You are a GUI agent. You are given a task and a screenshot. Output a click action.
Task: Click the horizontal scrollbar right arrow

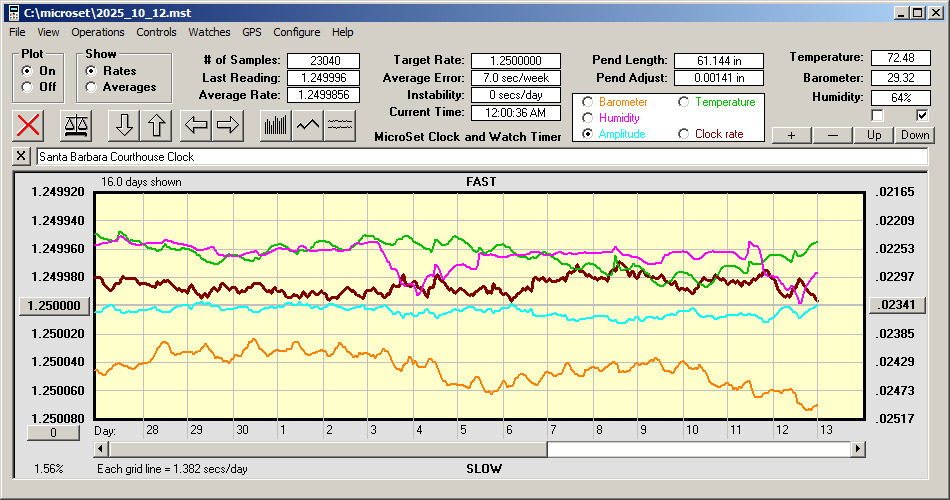[857, 449]
